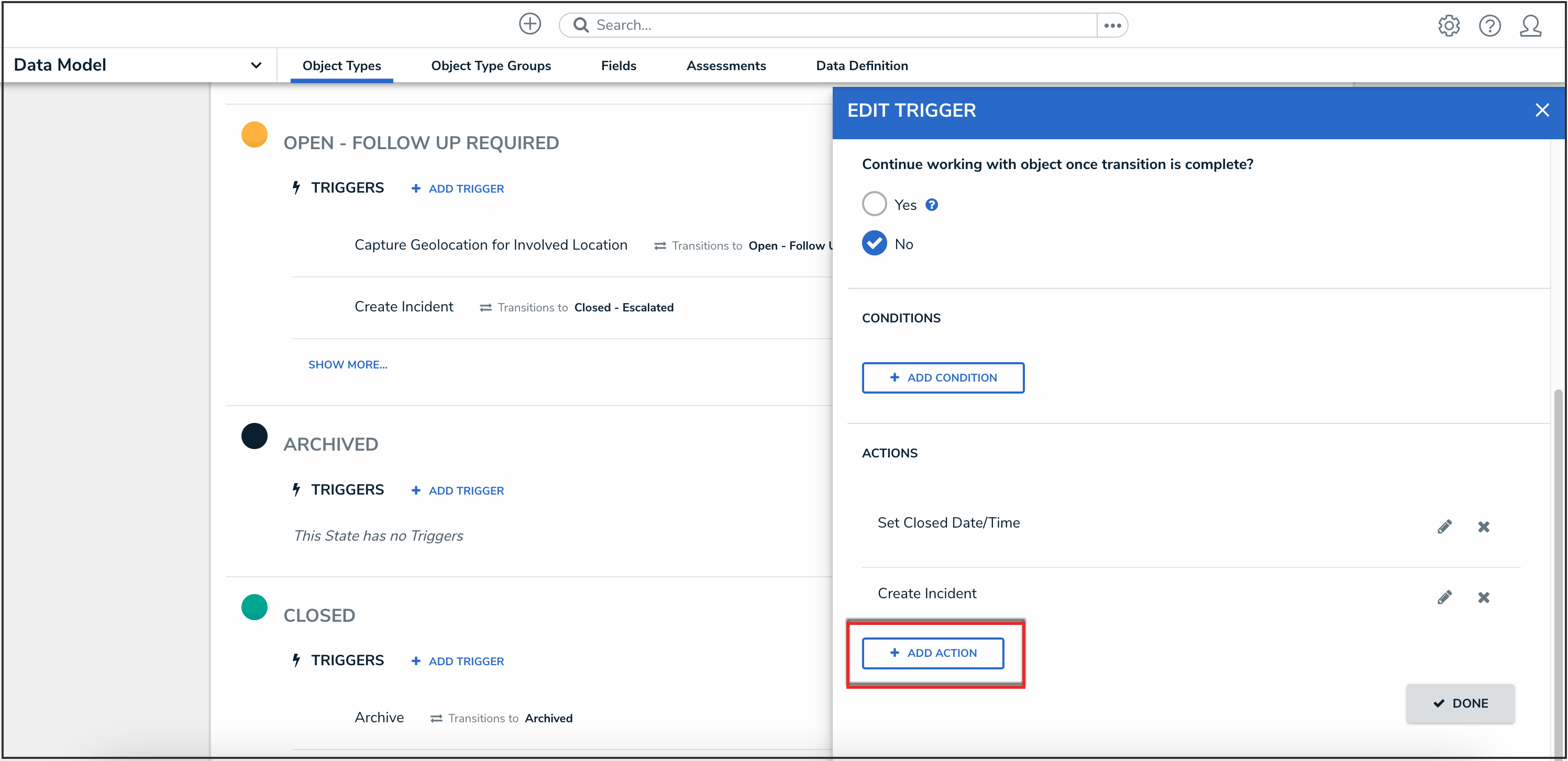Screen dimensions: 1568x761
Task: Open the user profile icon
Action: [1530, 26]
